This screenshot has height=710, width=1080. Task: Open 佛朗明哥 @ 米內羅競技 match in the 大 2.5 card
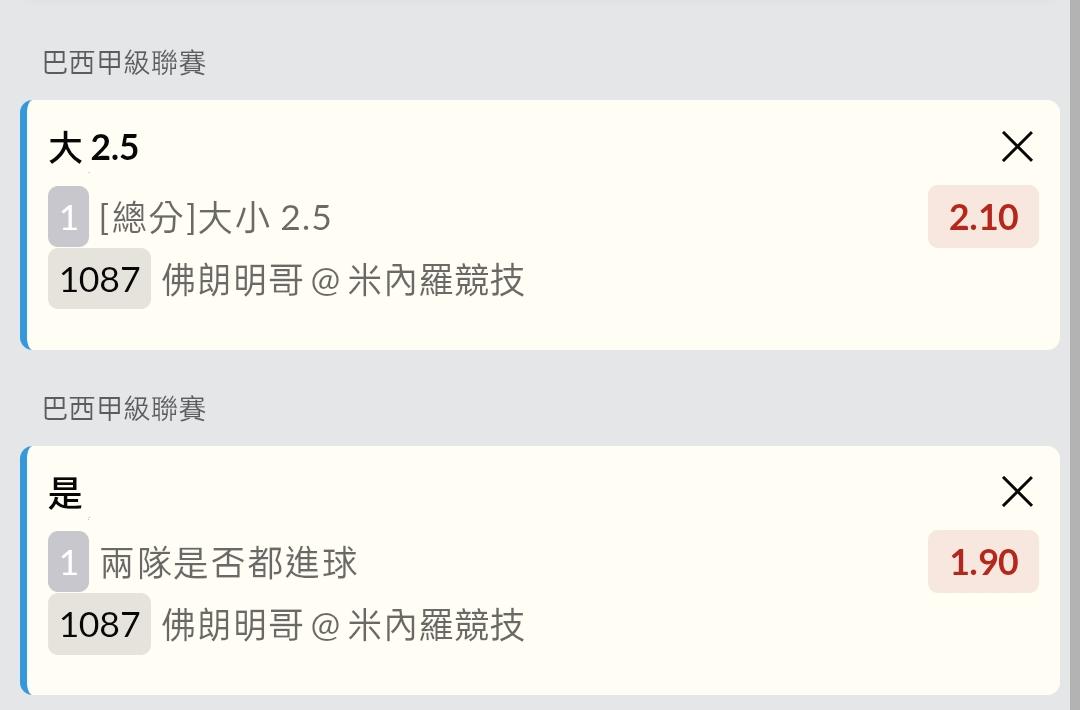343,280
